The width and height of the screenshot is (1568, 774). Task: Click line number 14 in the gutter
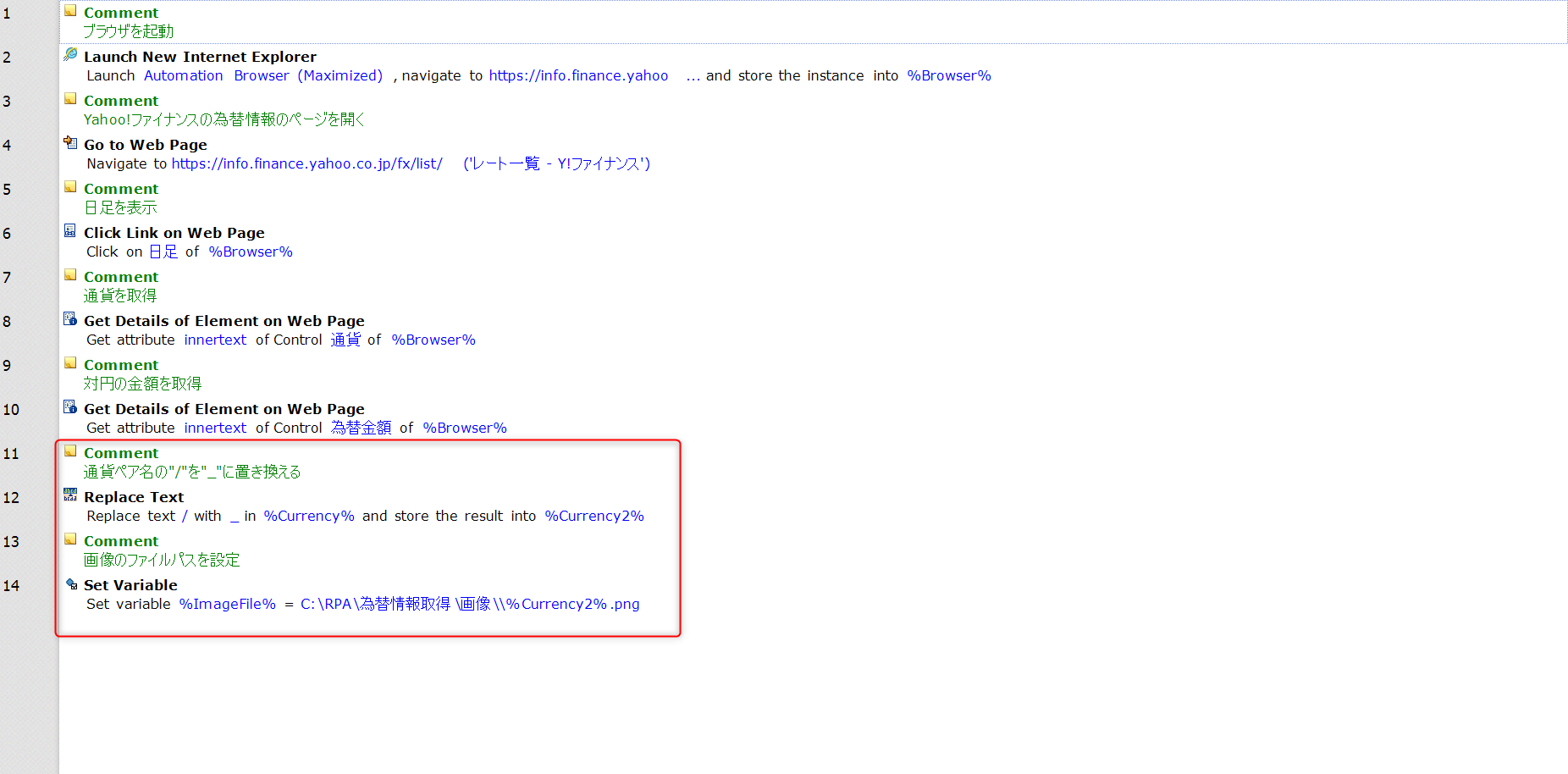11,586
